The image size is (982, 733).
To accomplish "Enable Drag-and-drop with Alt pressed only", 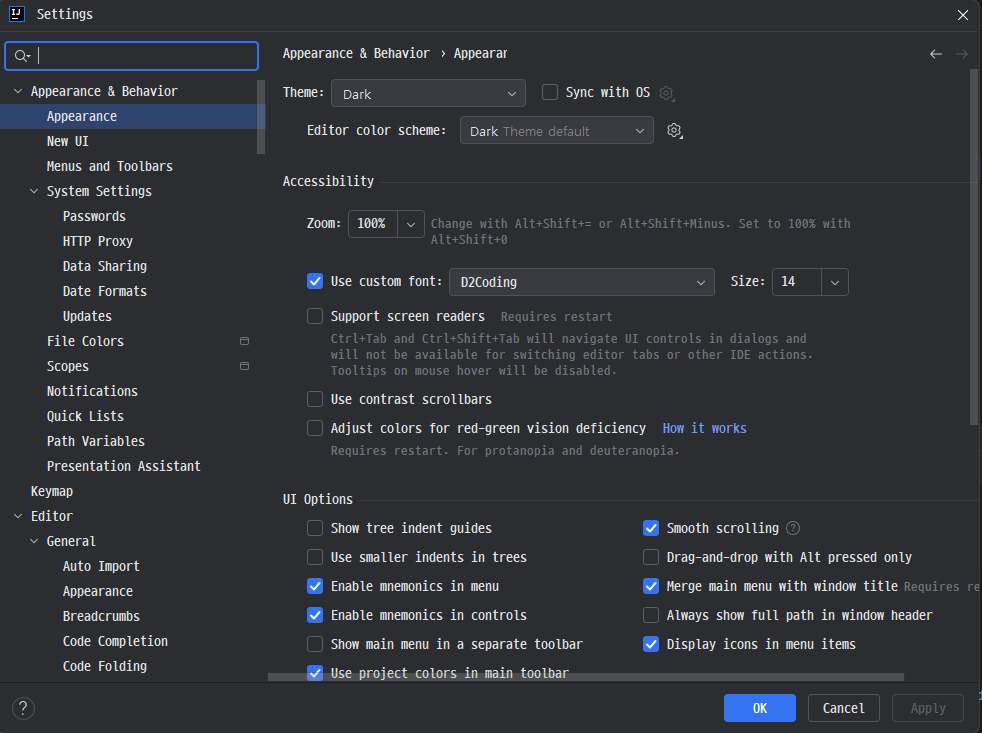I will coord(651,557).
